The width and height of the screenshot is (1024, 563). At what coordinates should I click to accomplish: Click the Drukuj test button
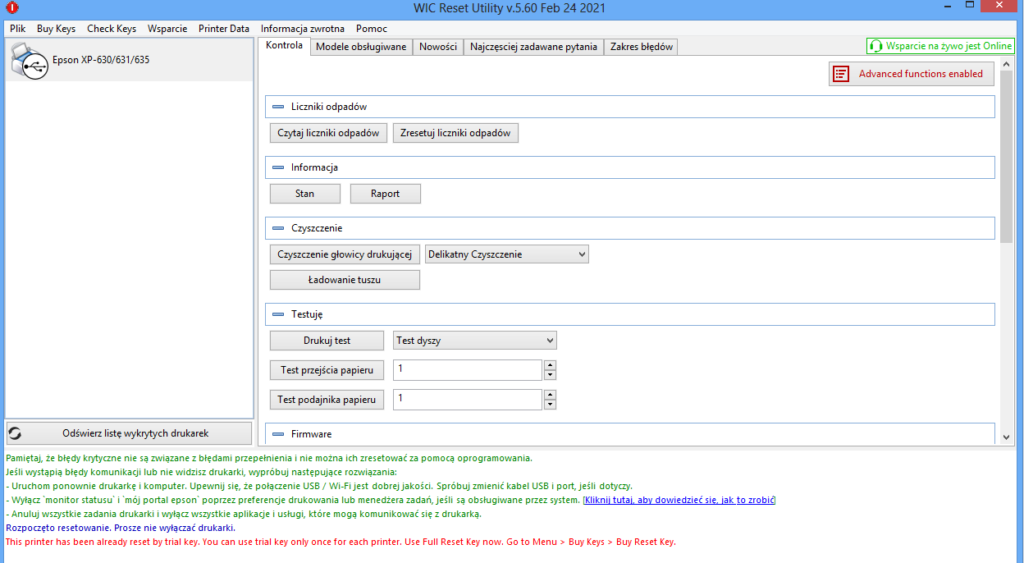327,340
